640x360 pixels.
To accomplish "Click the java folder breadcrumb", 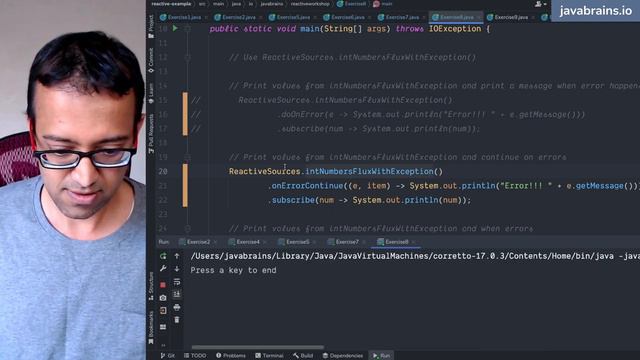I will click(236, 4).
